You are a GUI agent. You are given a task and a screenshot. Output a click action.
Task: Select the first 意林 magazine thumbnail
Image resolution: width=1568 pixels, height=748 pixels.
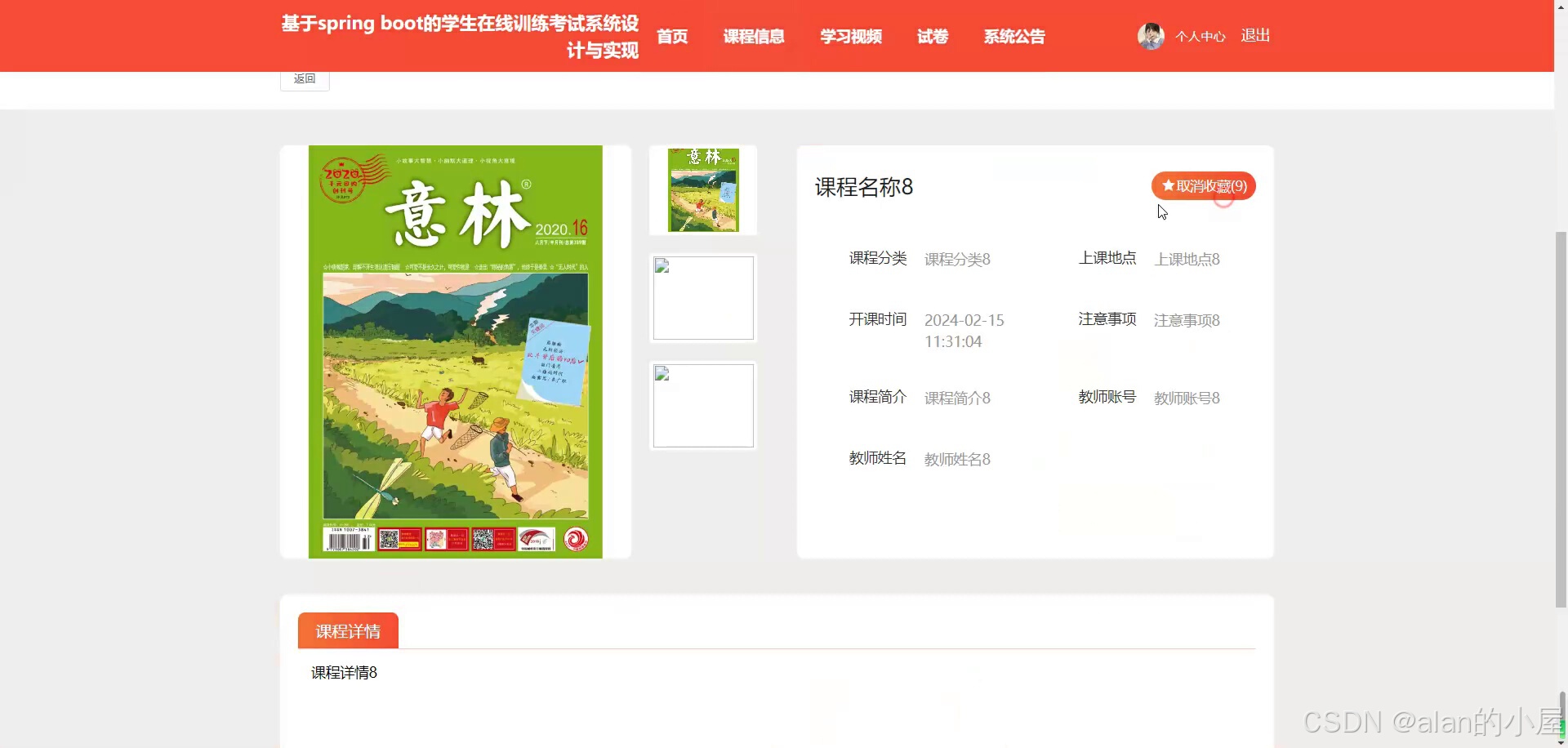coord(703,190)
